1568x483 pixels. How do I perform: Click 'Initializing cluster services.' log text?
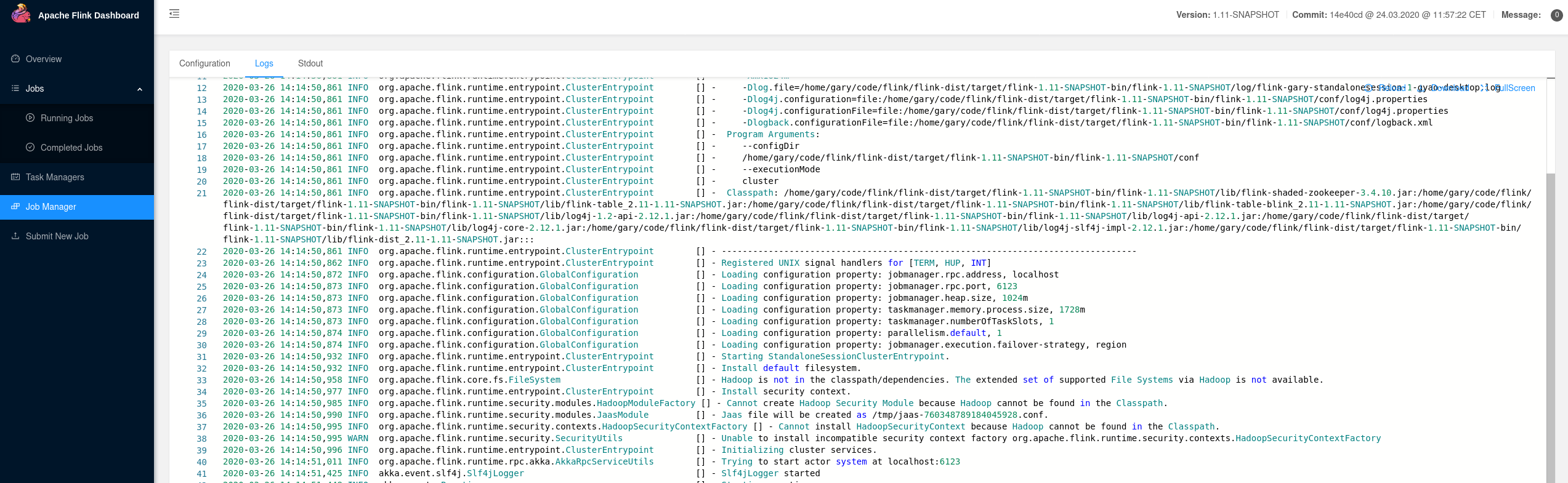pyautogui.click(x=799, y=450)
